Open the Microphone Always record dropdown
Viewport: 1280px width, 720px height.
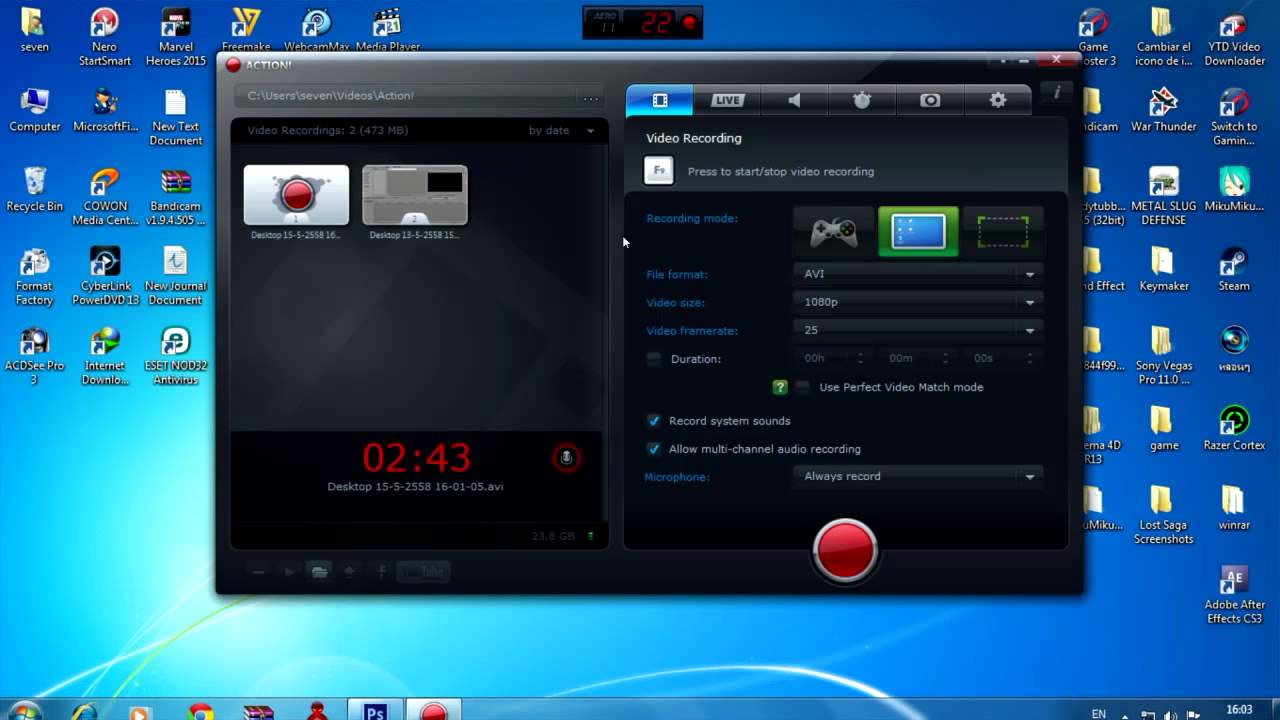coord(918,476)
